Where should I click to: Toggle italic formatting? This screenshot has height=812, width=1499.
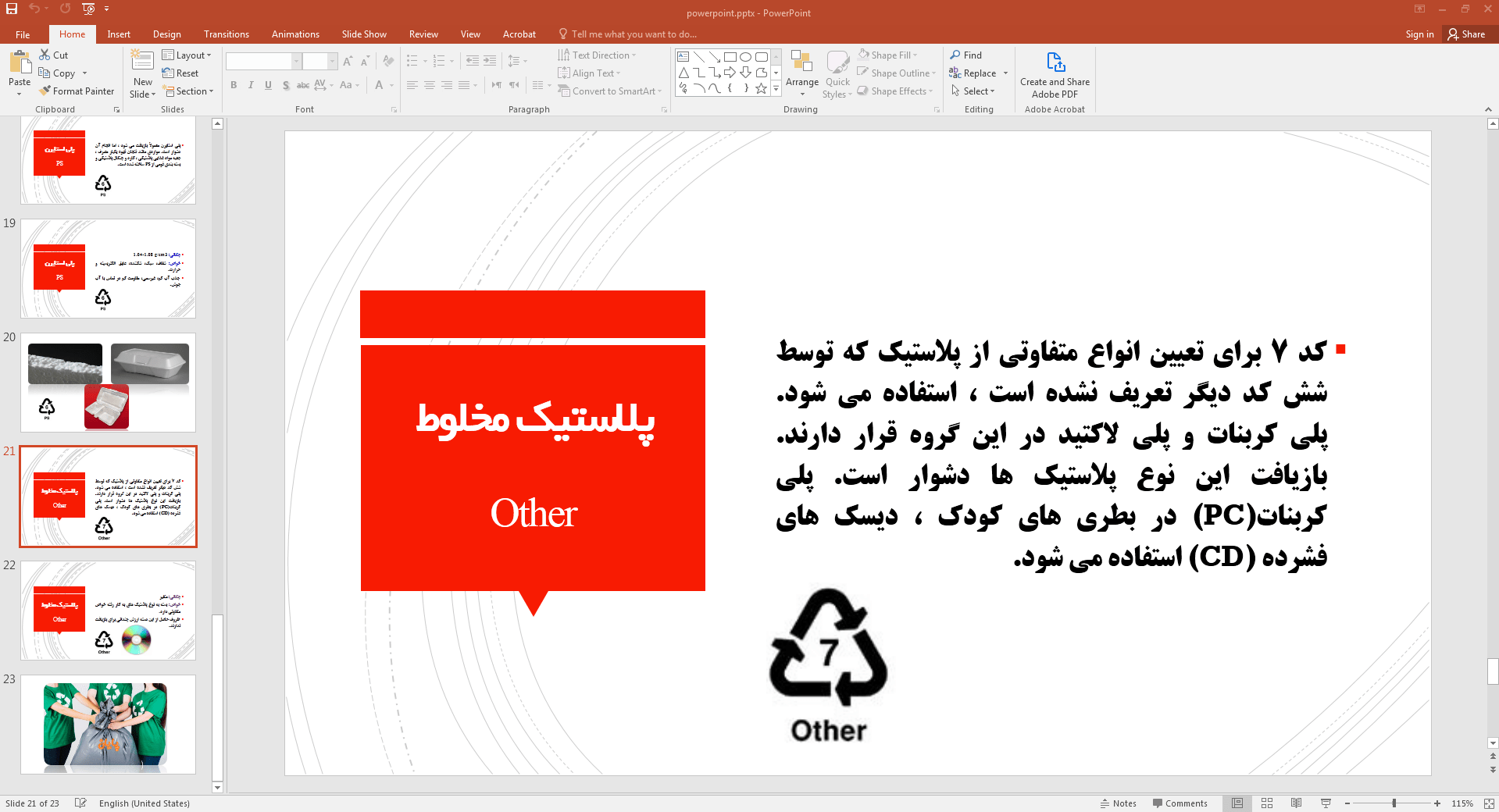click(x=250, y=85)
